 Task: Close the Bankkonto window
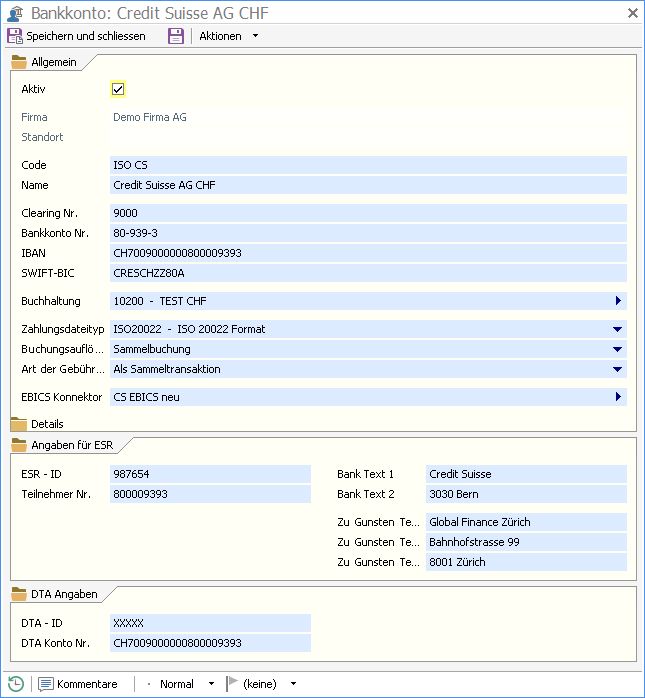point(632,13)
